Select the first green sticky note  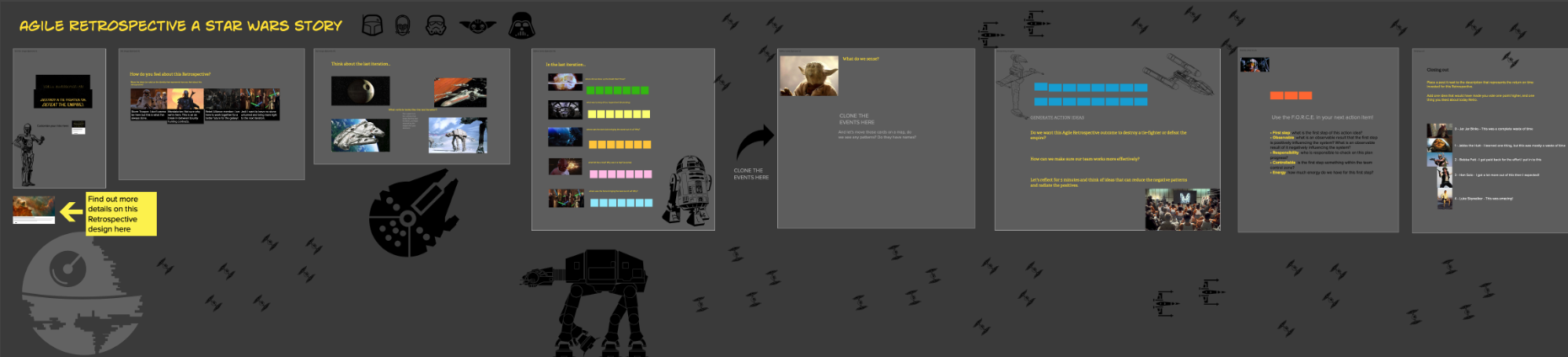[591, 90]
